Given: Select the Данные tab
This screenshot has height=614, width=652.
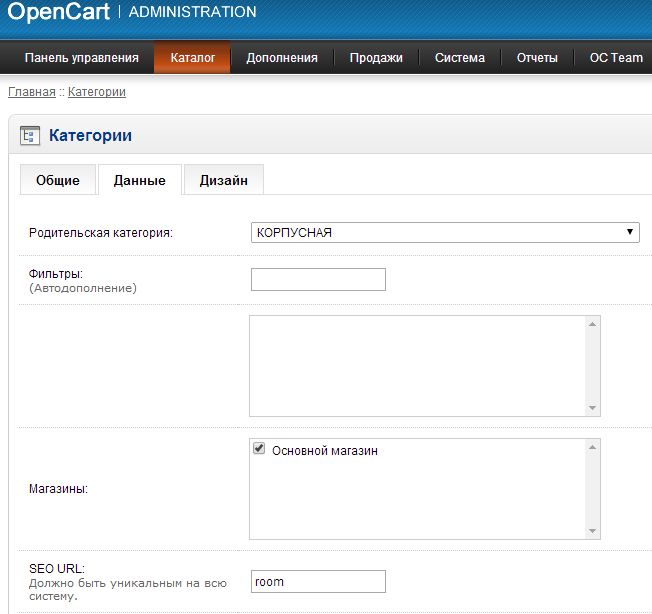Looking at the screenshot, I should pyautogui.click(x=140, y=180).
